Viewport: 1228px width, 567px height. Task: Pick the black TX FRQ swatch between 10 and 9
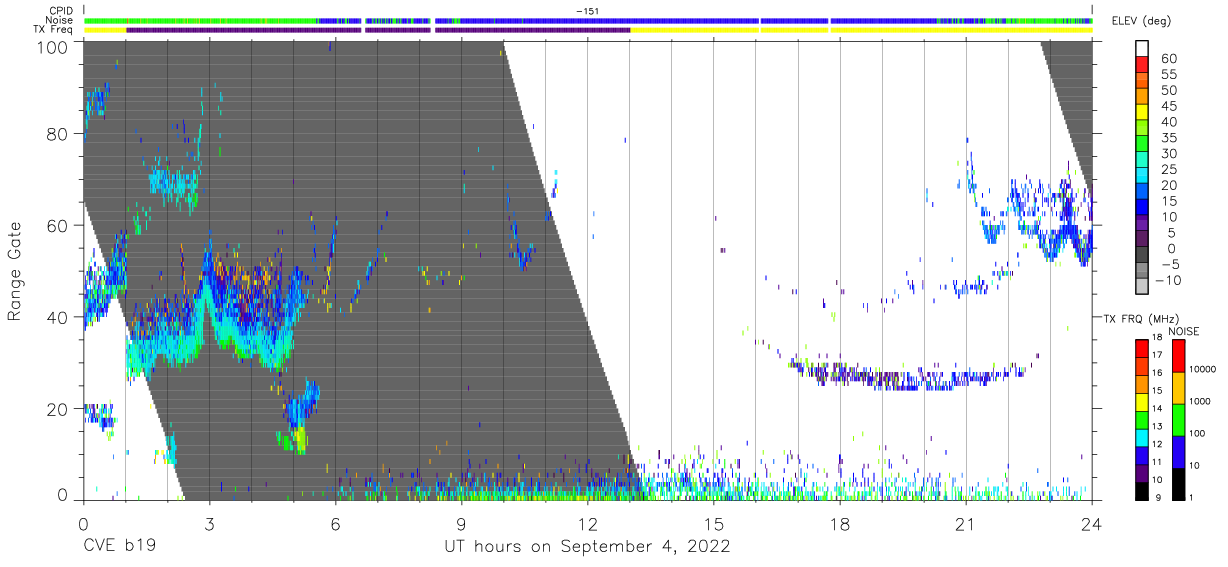(1142, 489)
